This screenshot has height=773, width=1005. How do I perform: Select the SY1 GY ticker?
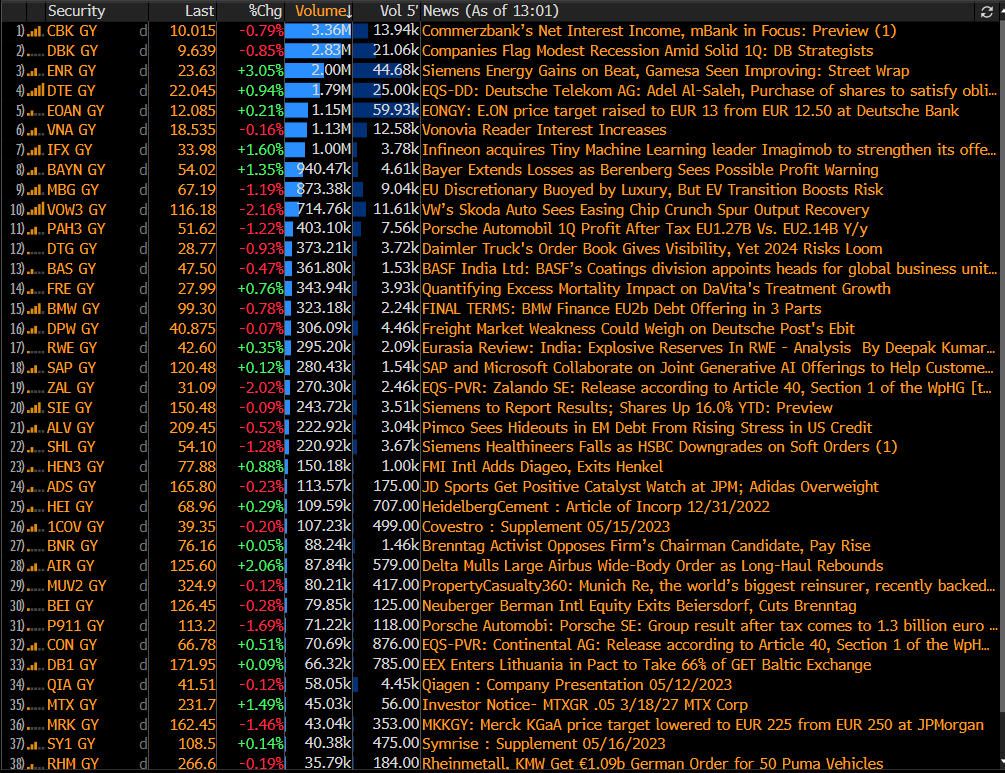71,744
